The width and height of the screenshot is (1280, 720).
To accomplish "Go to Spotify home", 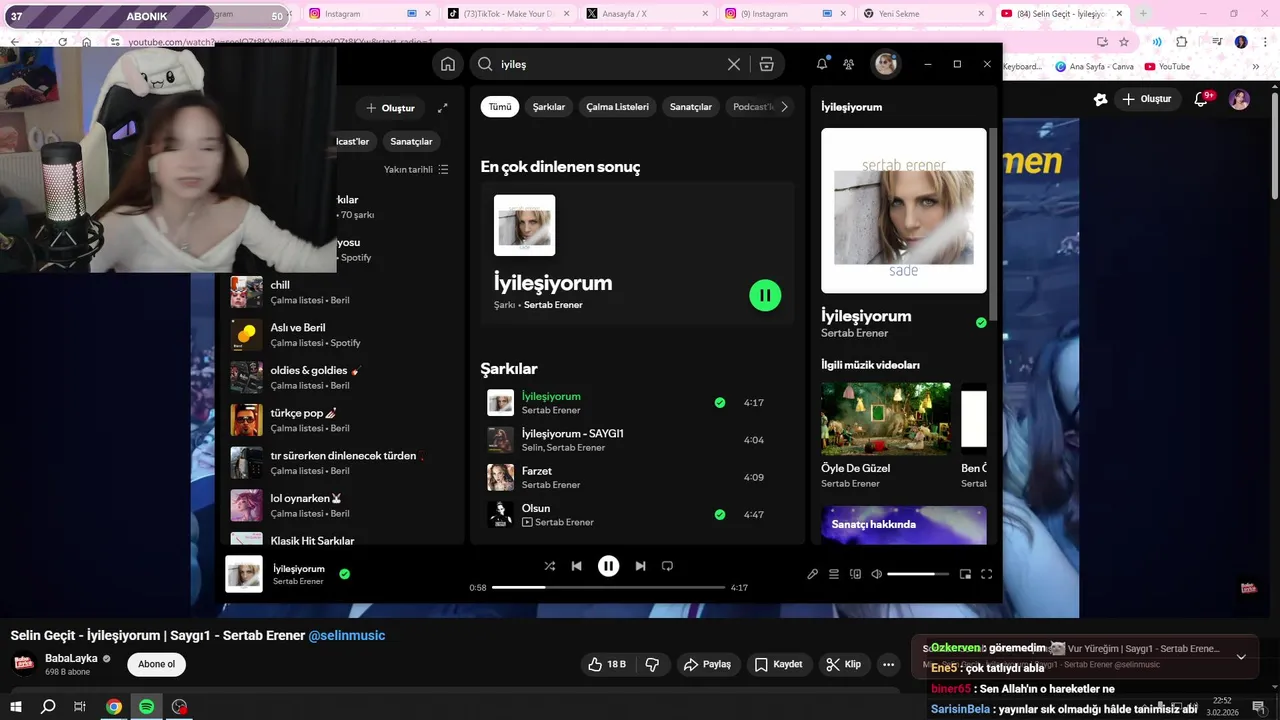I will pyautogui.click(x=448, y=64).
